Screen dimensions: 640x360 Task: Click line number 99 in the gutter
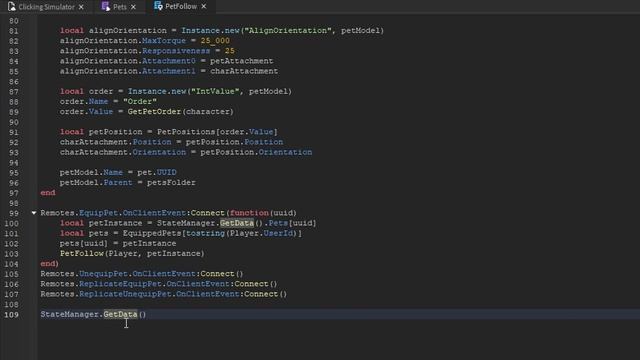(x=13, y=213)
